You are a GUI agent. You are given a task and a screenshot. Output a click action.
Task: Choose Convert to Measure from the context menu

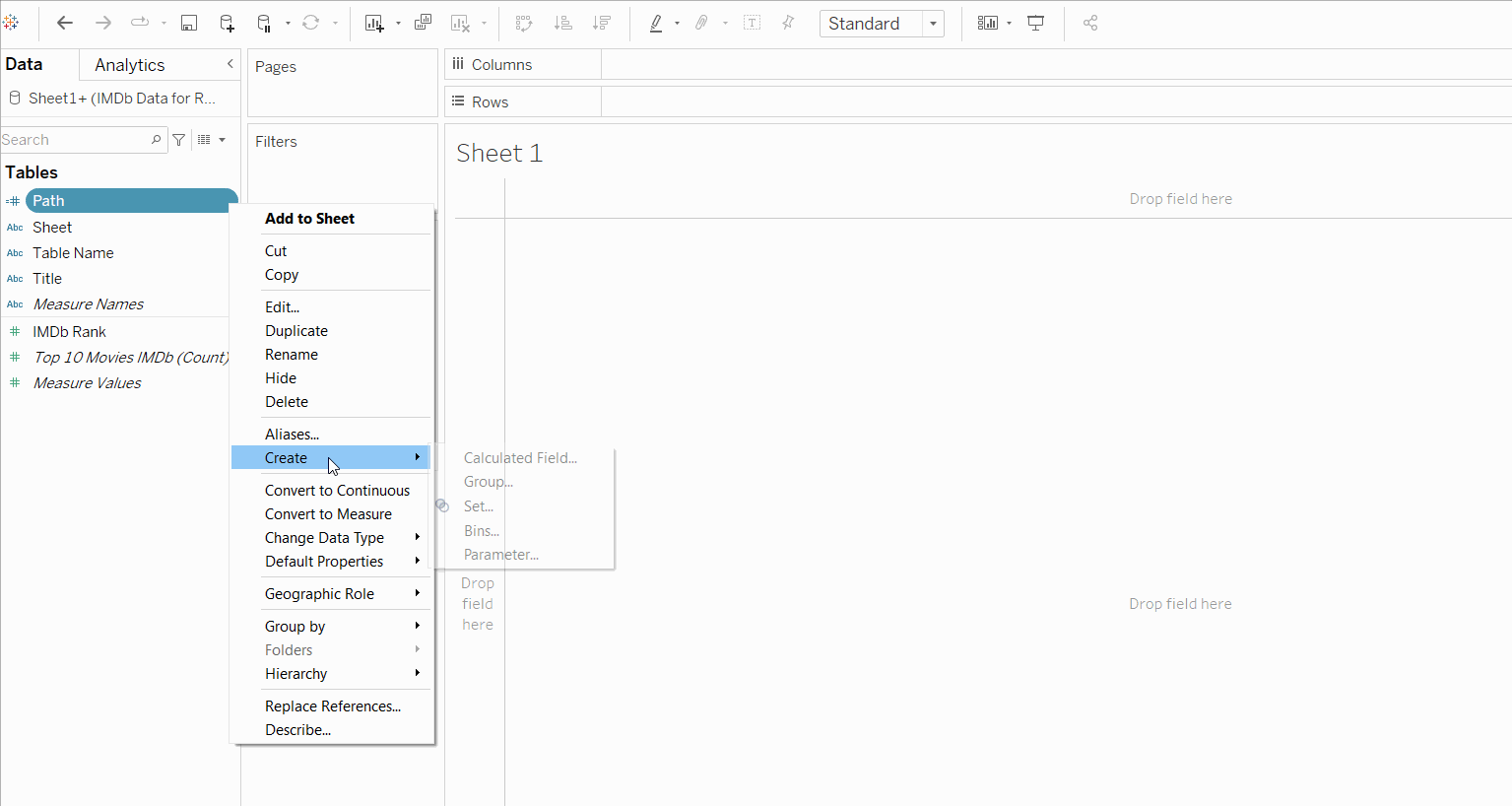(x=328, y=514)
